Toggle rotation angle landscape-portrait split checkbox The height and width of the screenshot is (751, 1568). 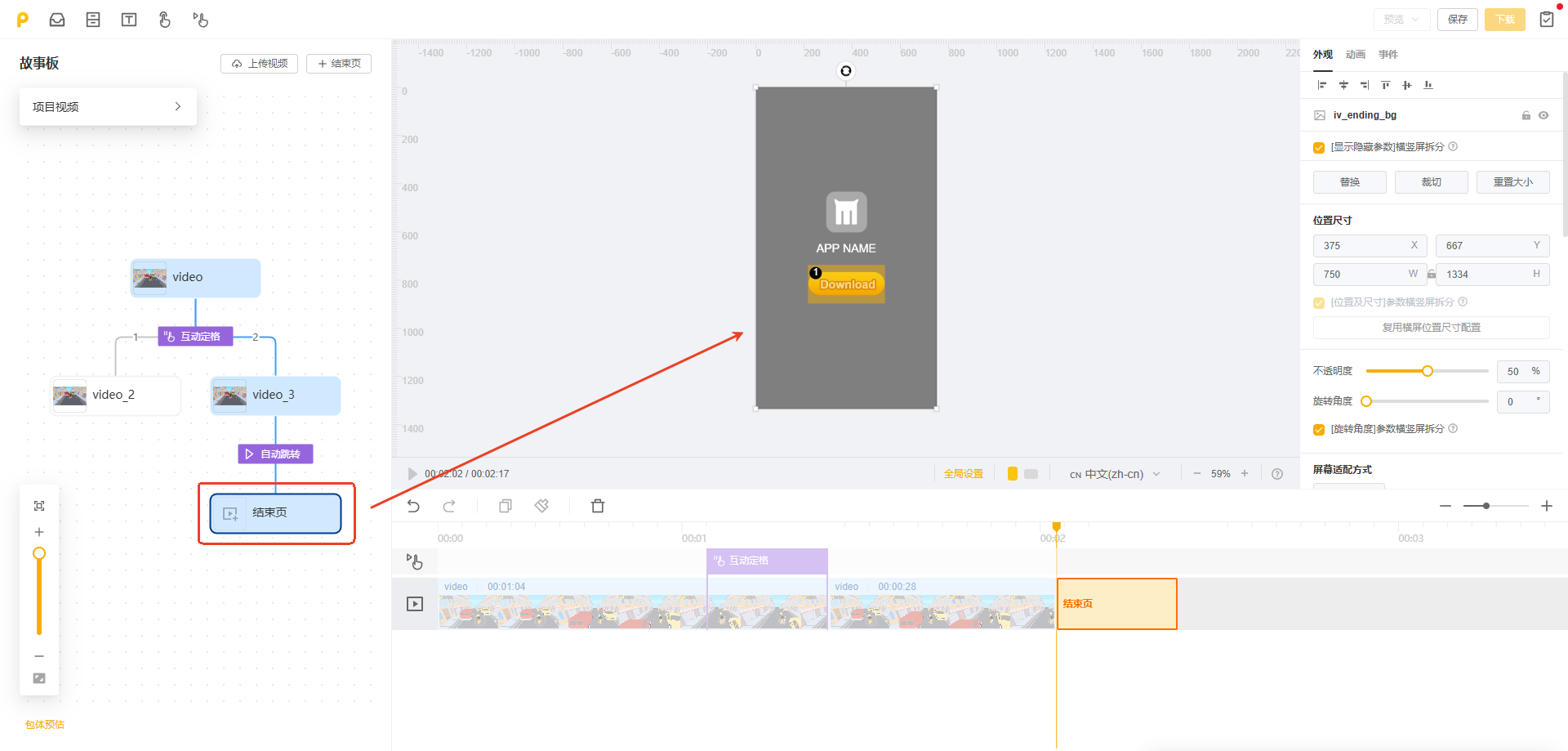coord(1319,430)
